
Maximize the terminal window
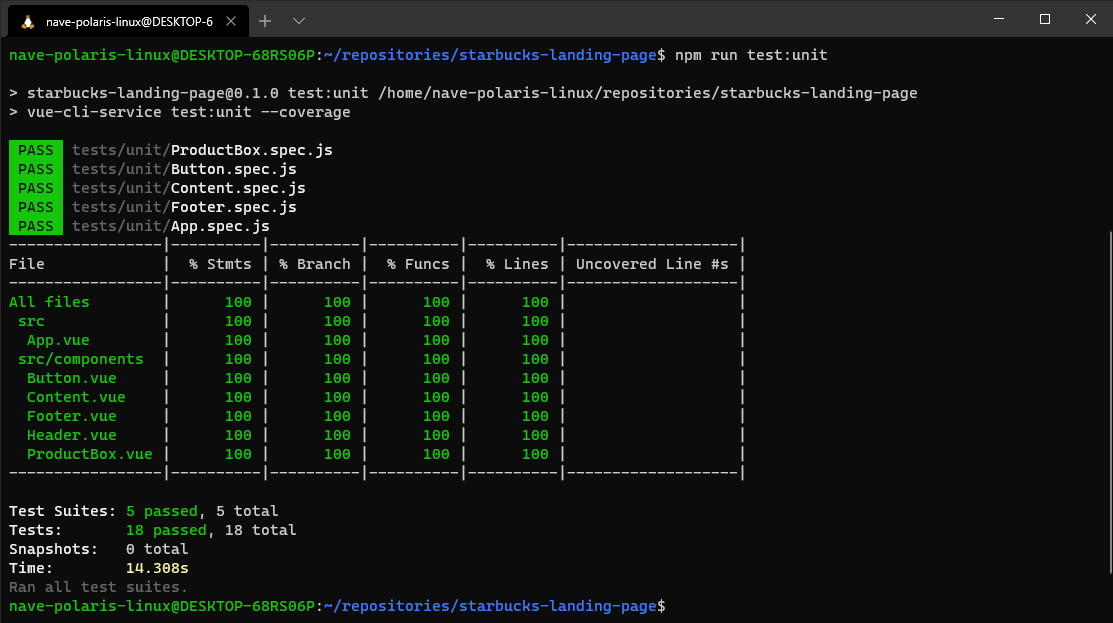[1045, 19]
